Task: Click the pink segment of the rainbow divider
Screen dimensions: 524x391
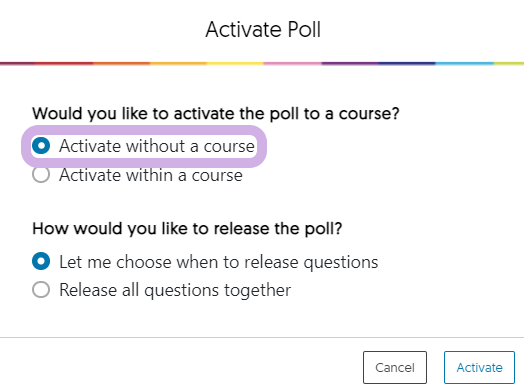Action: [293, 63]
